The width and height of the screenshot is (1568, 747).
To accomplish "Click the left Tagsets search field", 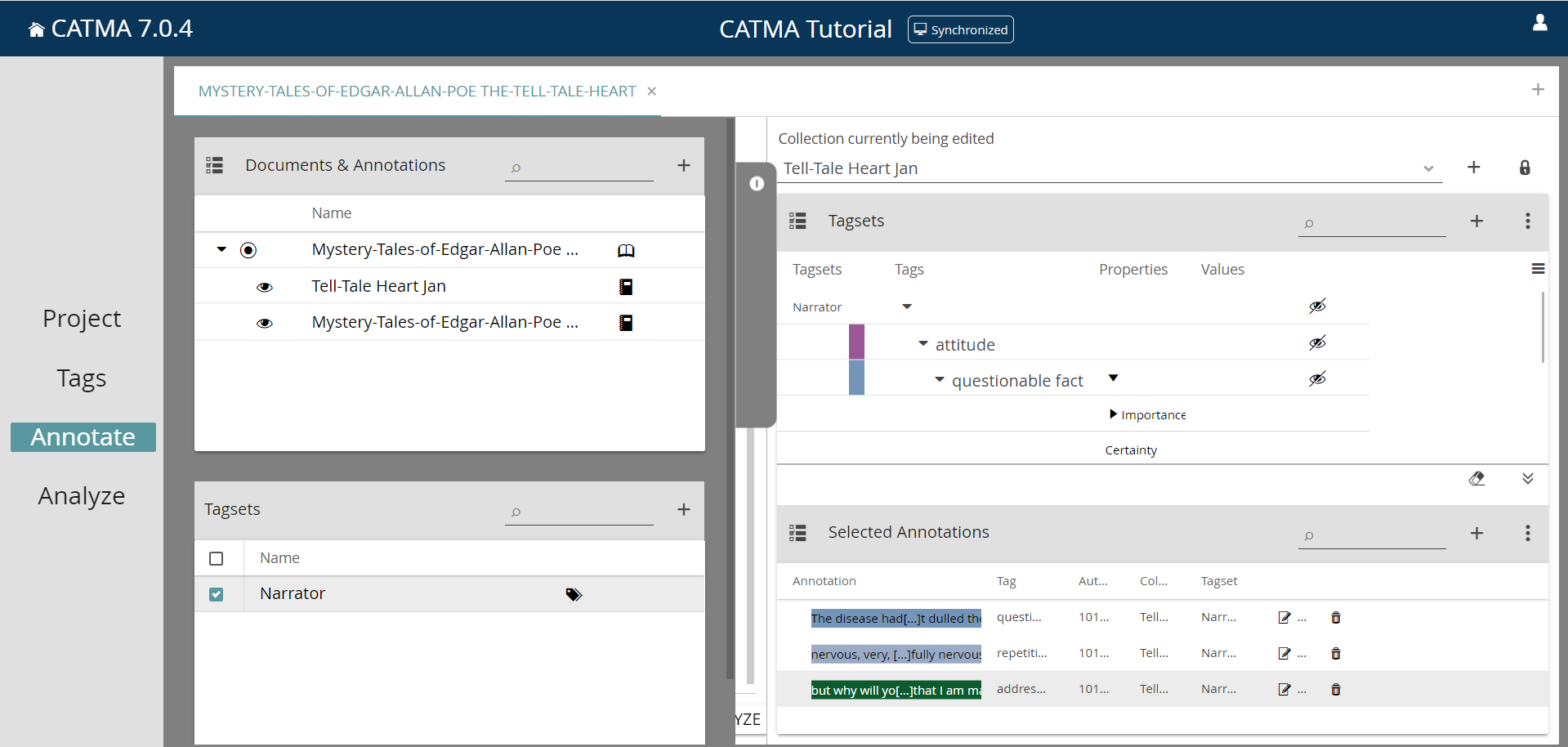I will 579,512.
